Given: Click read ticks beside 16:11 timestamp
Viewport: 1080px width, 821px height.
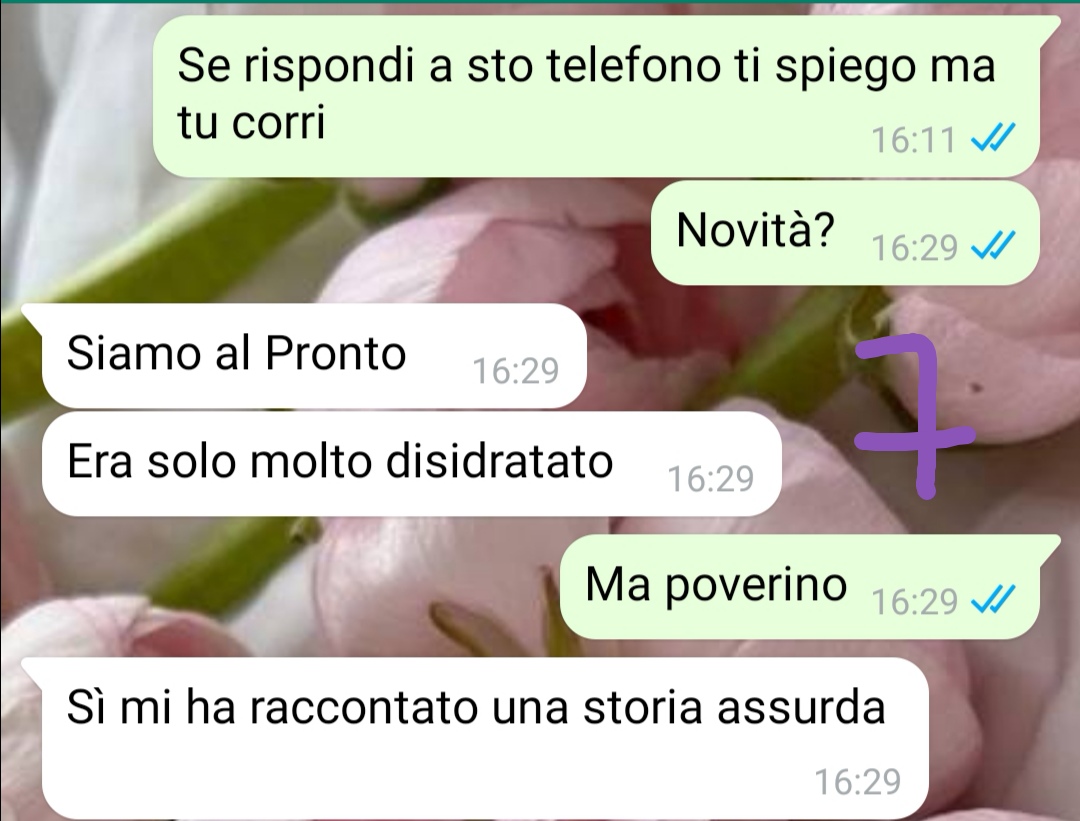Looking at the screenshot, I should click(x=993, y=138).
